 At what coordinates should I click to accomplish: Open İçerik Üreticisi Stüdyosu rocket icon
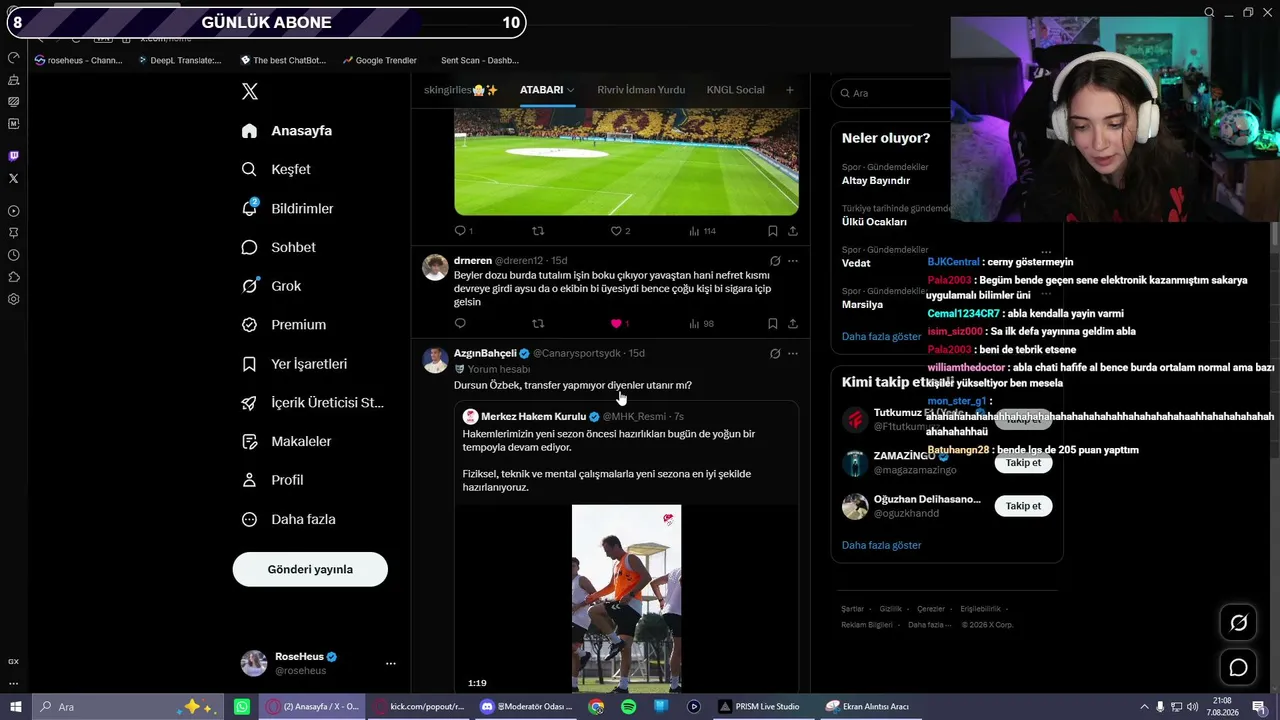250,403
